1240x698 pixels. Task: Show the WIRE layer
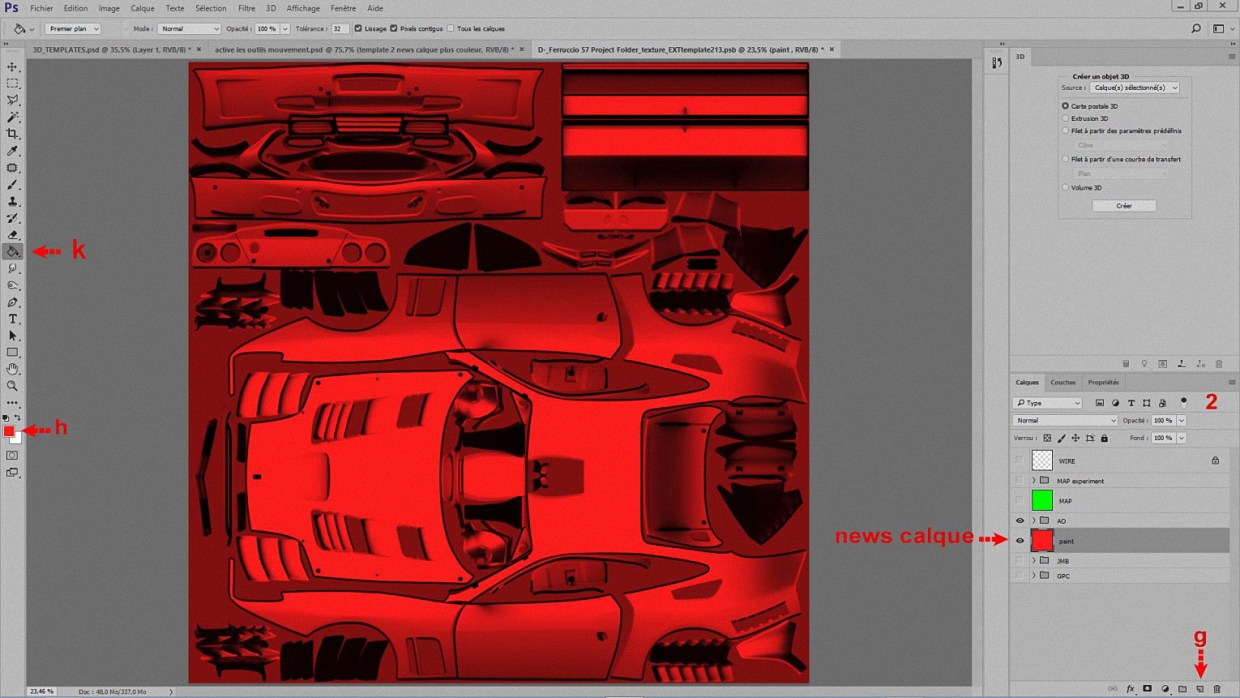(1020, 460)
